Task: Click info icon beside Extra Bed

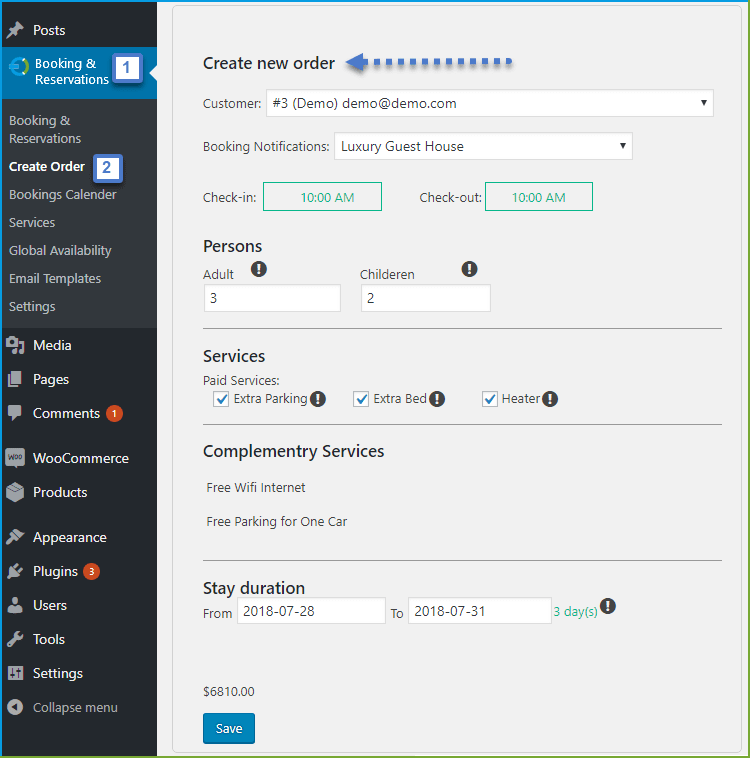Action: (x=437, y=399)
